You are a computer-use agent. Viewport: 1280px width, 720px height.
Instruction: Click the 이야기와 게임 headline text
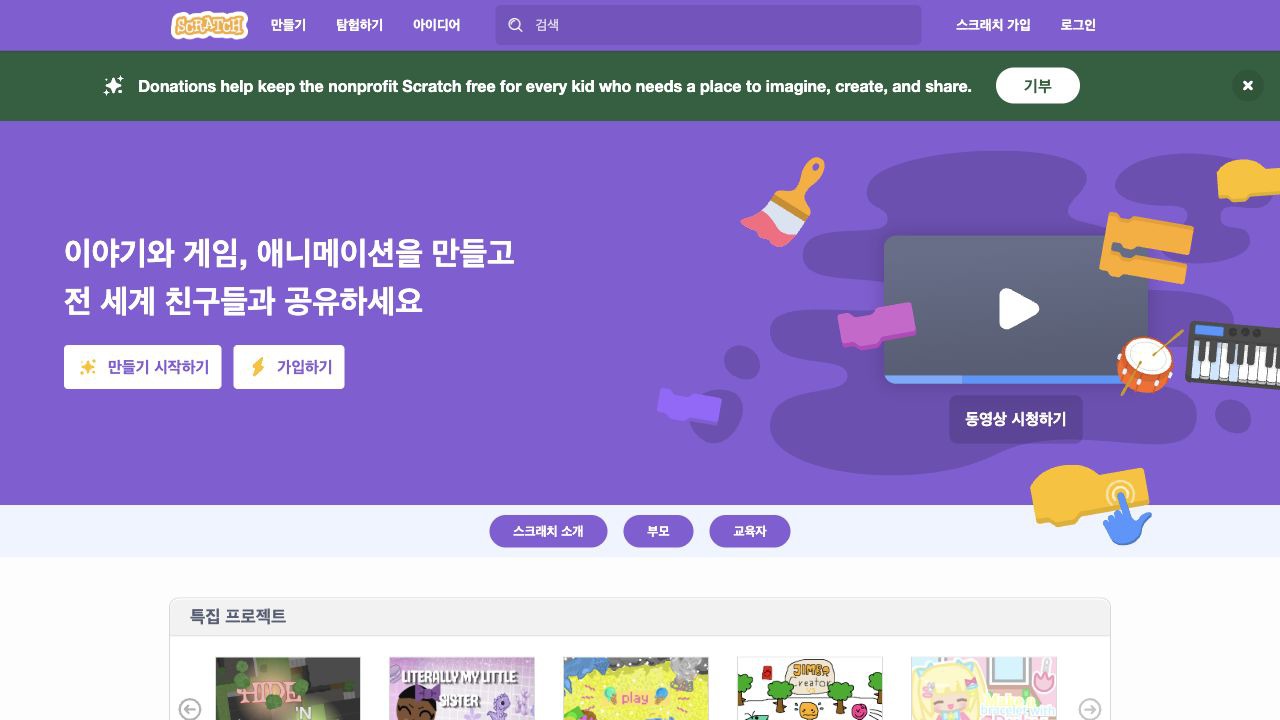289,252
